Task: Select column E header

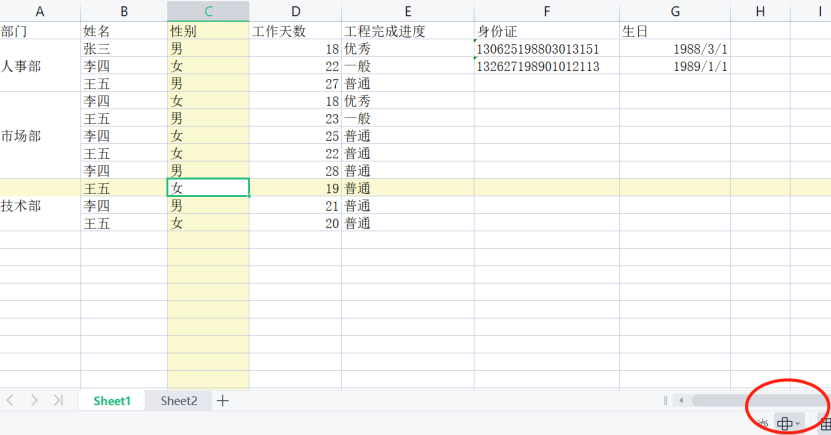Action: click(x=408, y=11)
